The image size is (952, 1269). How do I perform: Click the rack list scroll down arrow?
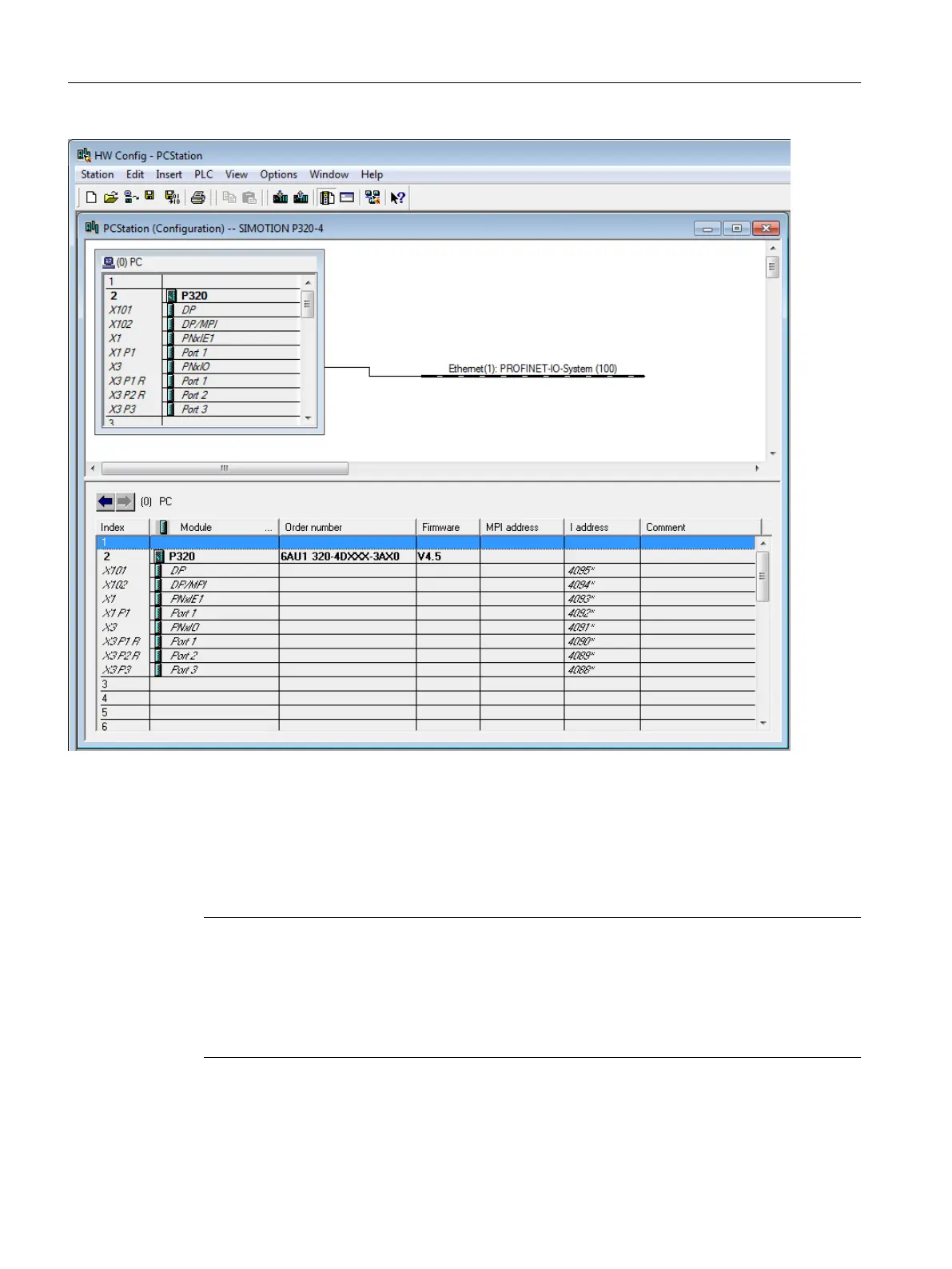[308, 418]
